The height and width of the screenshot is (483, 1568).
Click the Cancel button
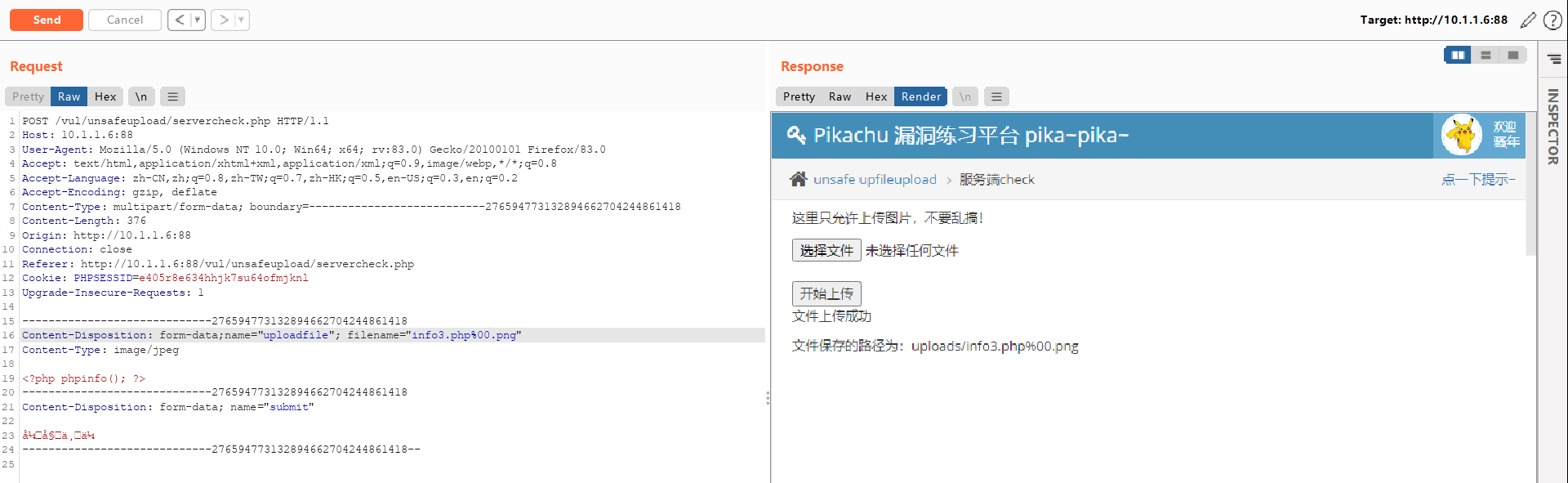click(x=125, y=20)
